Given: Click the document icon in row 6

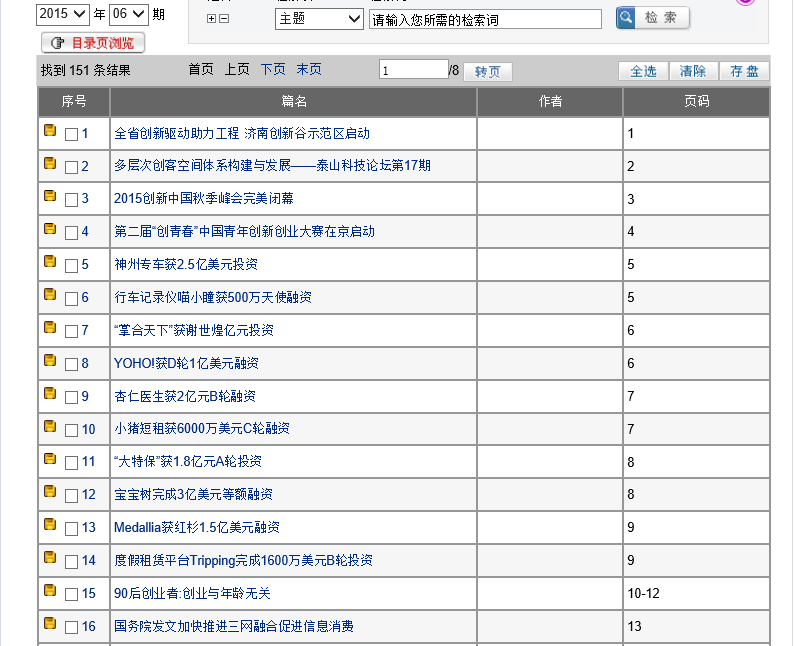Looking at the screenshot, I should 50,294.
